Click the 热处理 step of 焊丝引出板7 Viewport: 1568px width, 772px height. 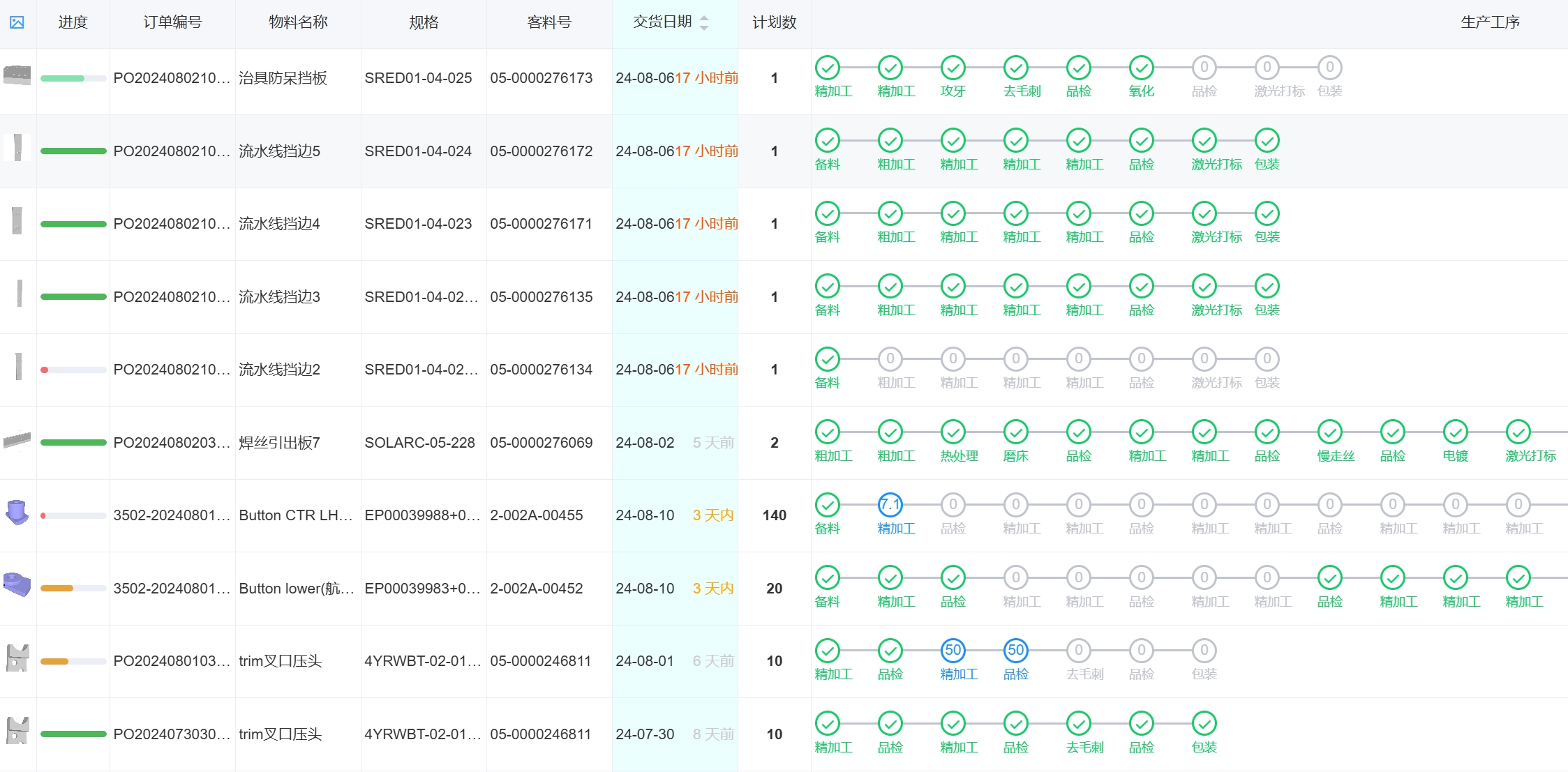coord(953,432)
